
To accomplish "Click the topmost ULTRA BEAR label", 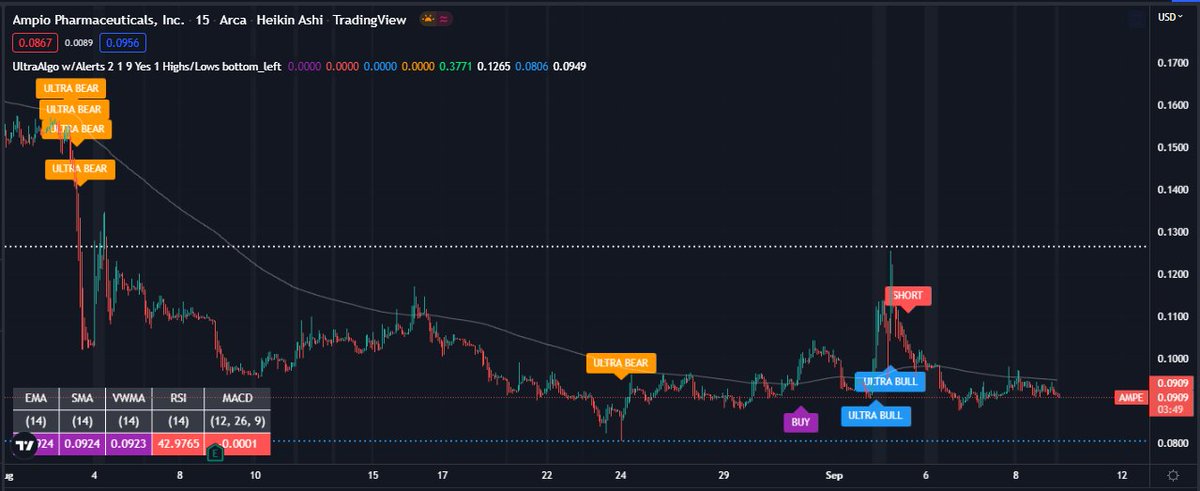I will click(x=69, y=90).
